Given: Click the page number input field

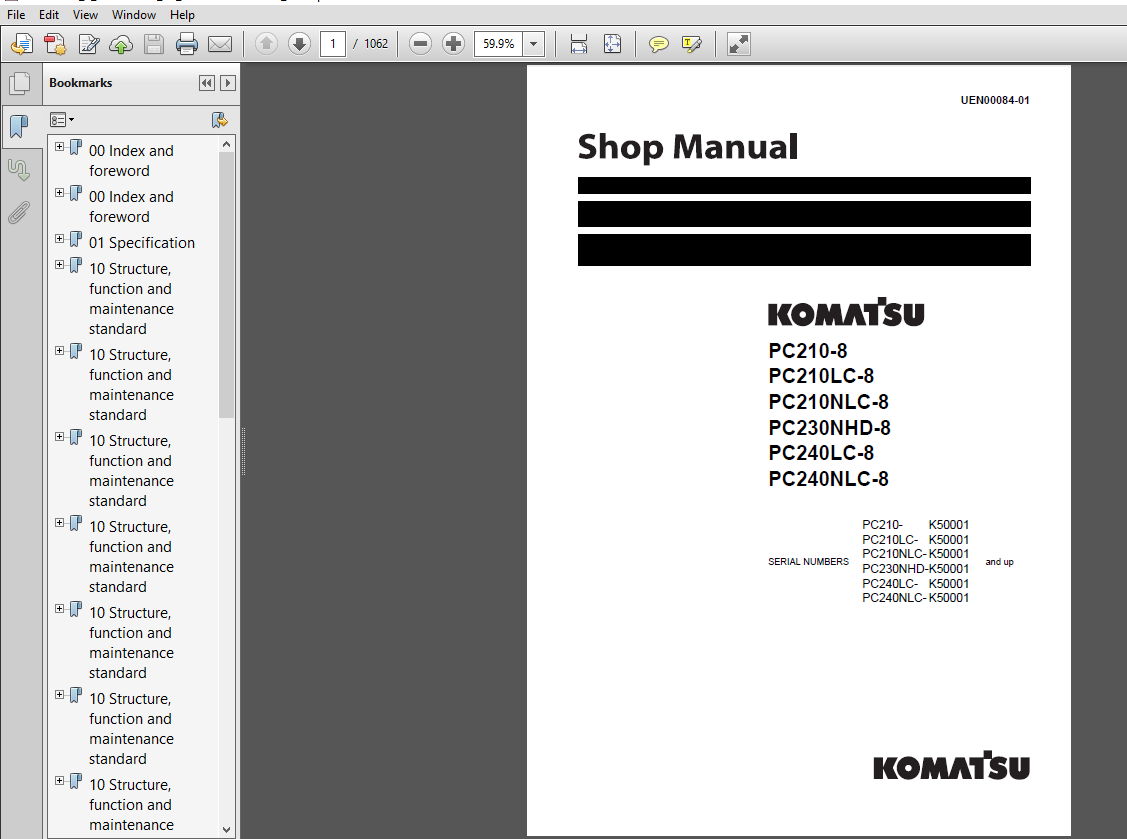Looking at the screenshot, I should point(333,44).
